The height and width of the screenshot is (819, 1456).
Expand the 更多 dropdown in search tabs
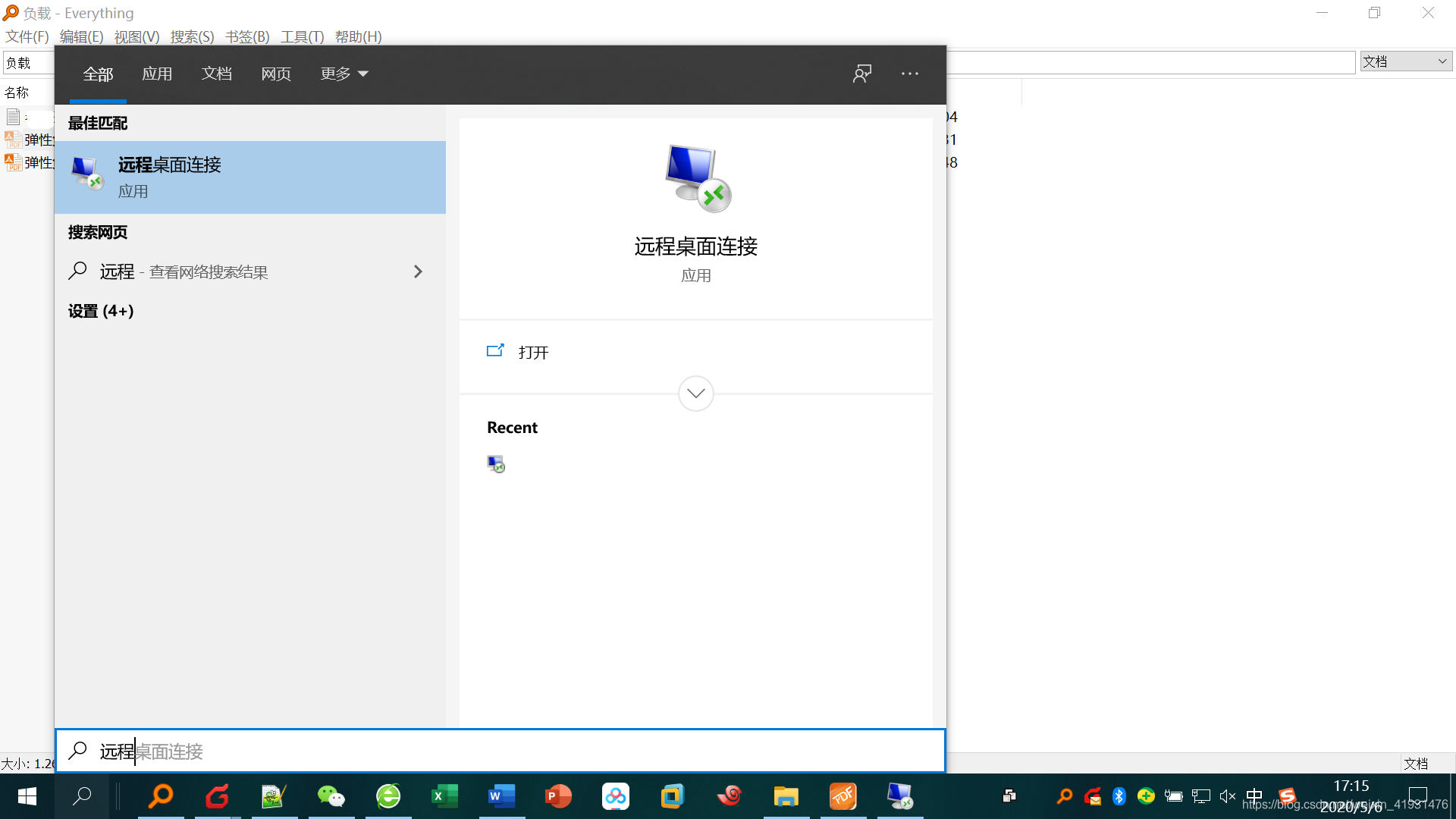coord(344,74)
